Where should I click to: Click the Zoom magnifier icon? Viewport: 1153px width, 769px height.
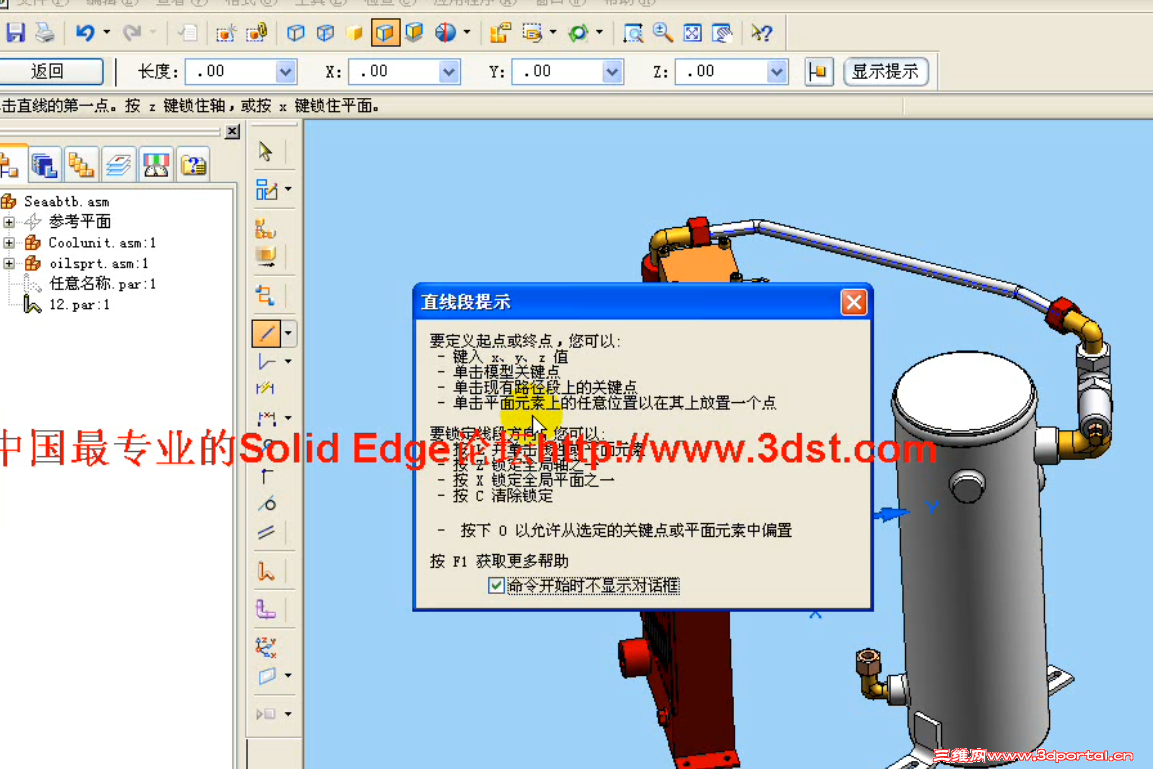tap(663, 32)
